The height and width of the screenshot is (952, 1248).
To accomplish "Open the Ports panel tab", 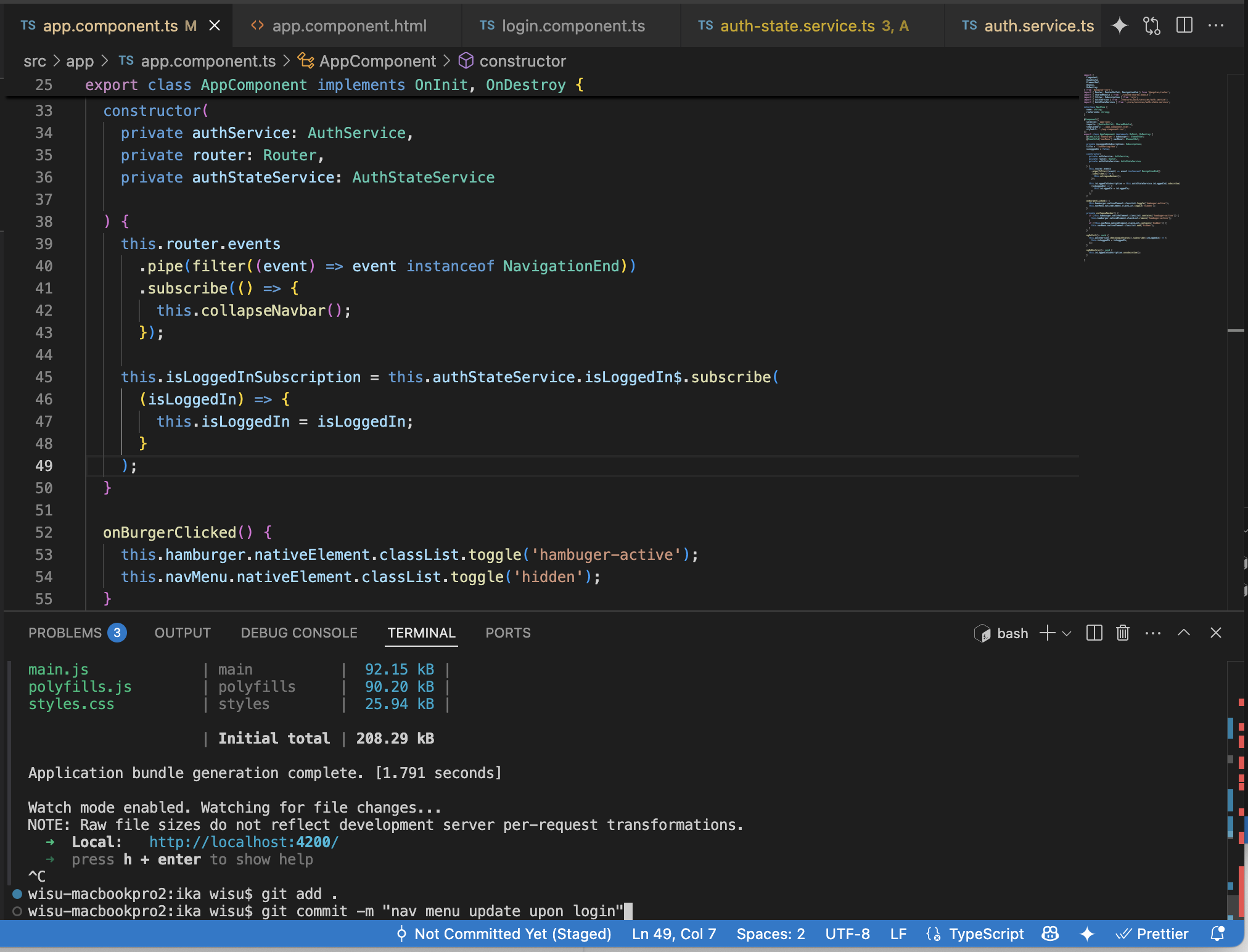I will (x=507, y=633).
